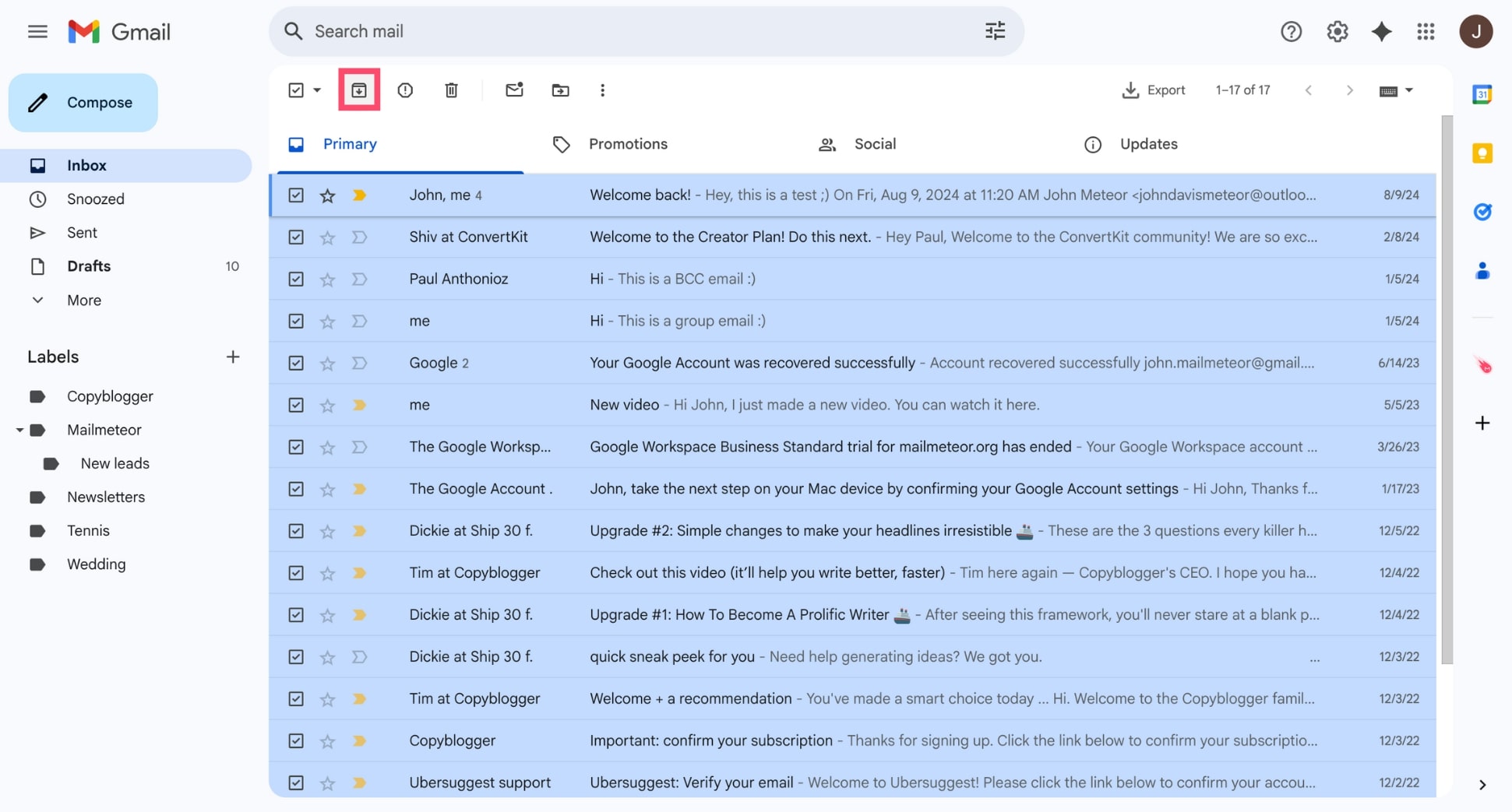The height and width of the screenshot is (812, 1512).
Task: Go to the next page of emails
Action: click(1349, 90)
